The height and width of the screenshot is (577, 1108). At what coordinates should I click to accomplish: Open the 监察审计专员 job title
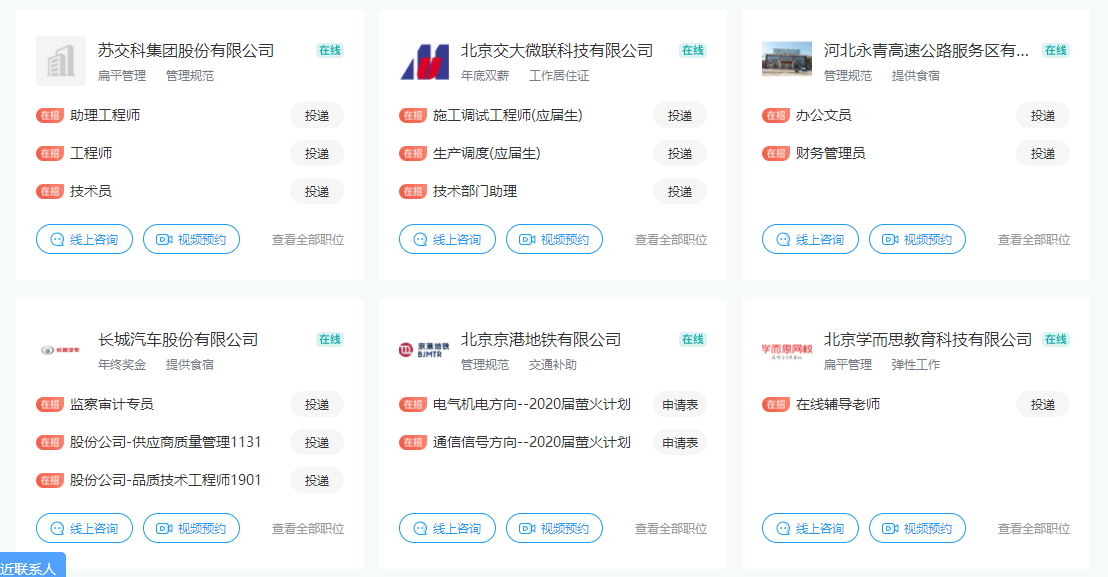[111, 404]
